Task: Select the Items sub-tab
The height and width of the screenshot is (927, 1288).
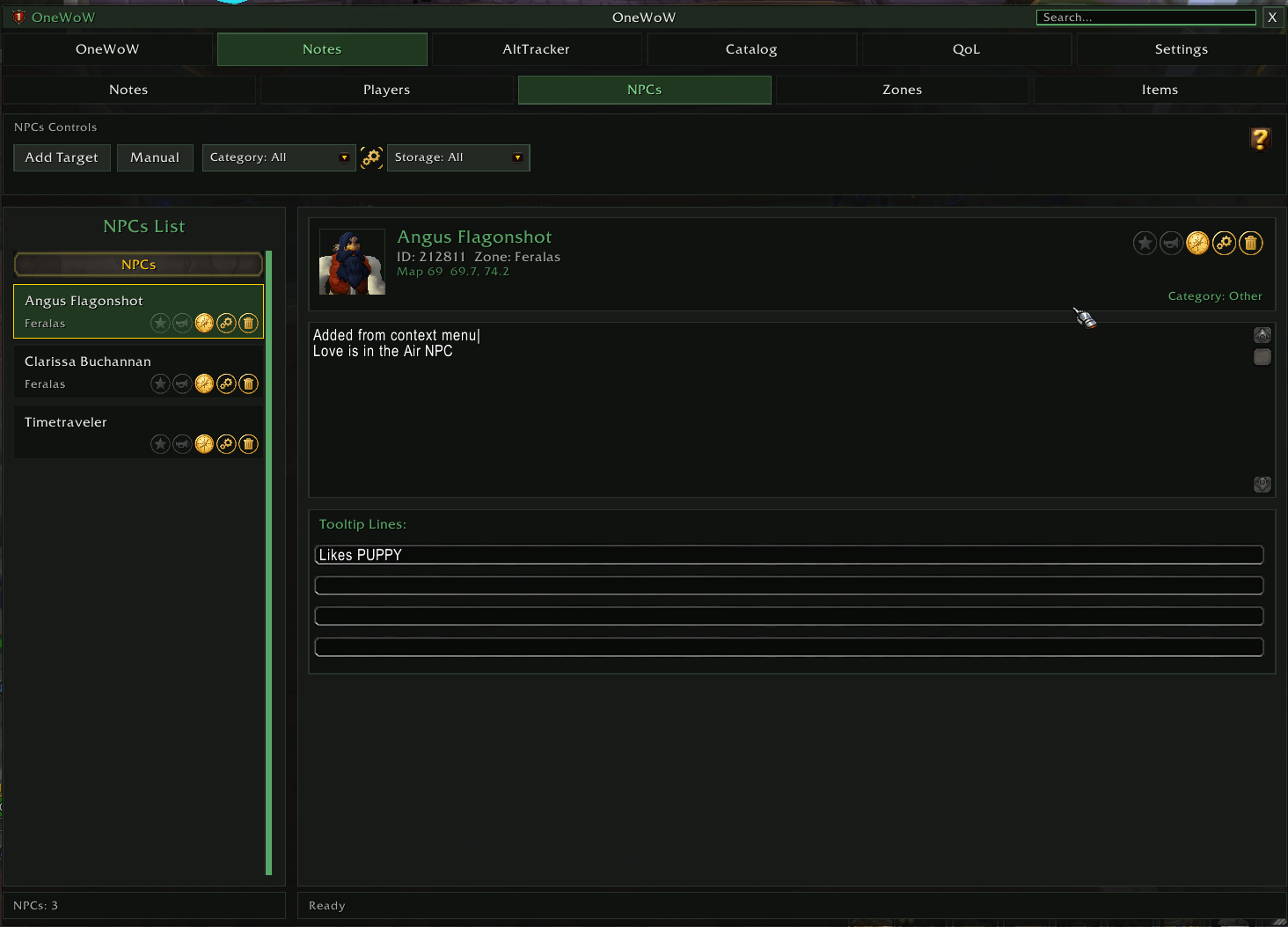Action: point(1160,90)
